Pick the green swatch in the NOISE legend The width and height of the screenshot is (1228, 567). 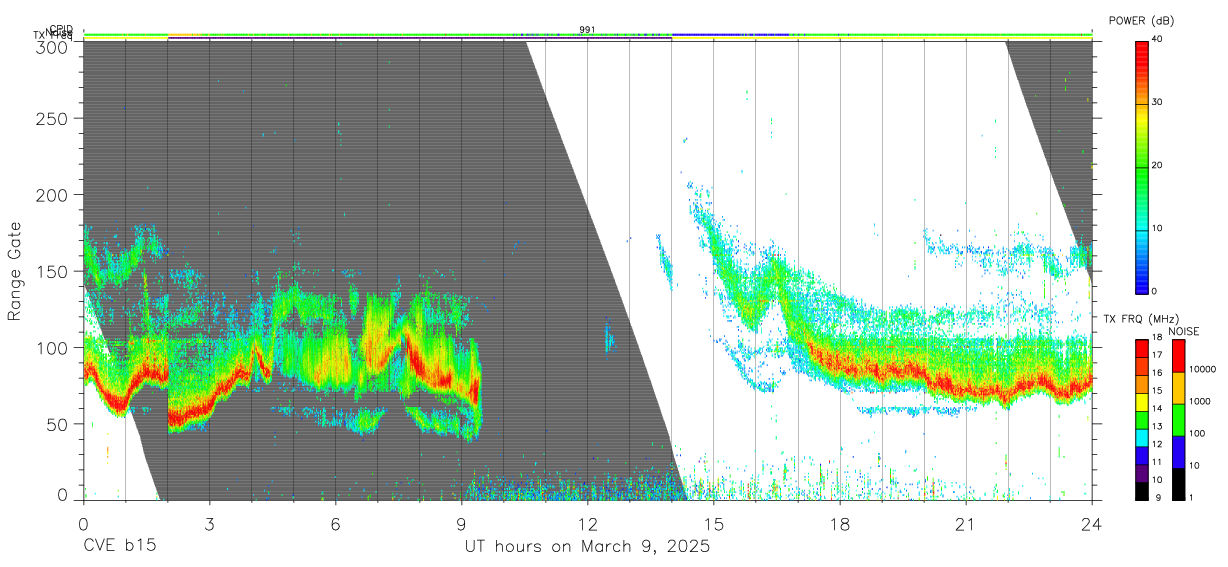pyautogui.click(x=1177, y=420)
